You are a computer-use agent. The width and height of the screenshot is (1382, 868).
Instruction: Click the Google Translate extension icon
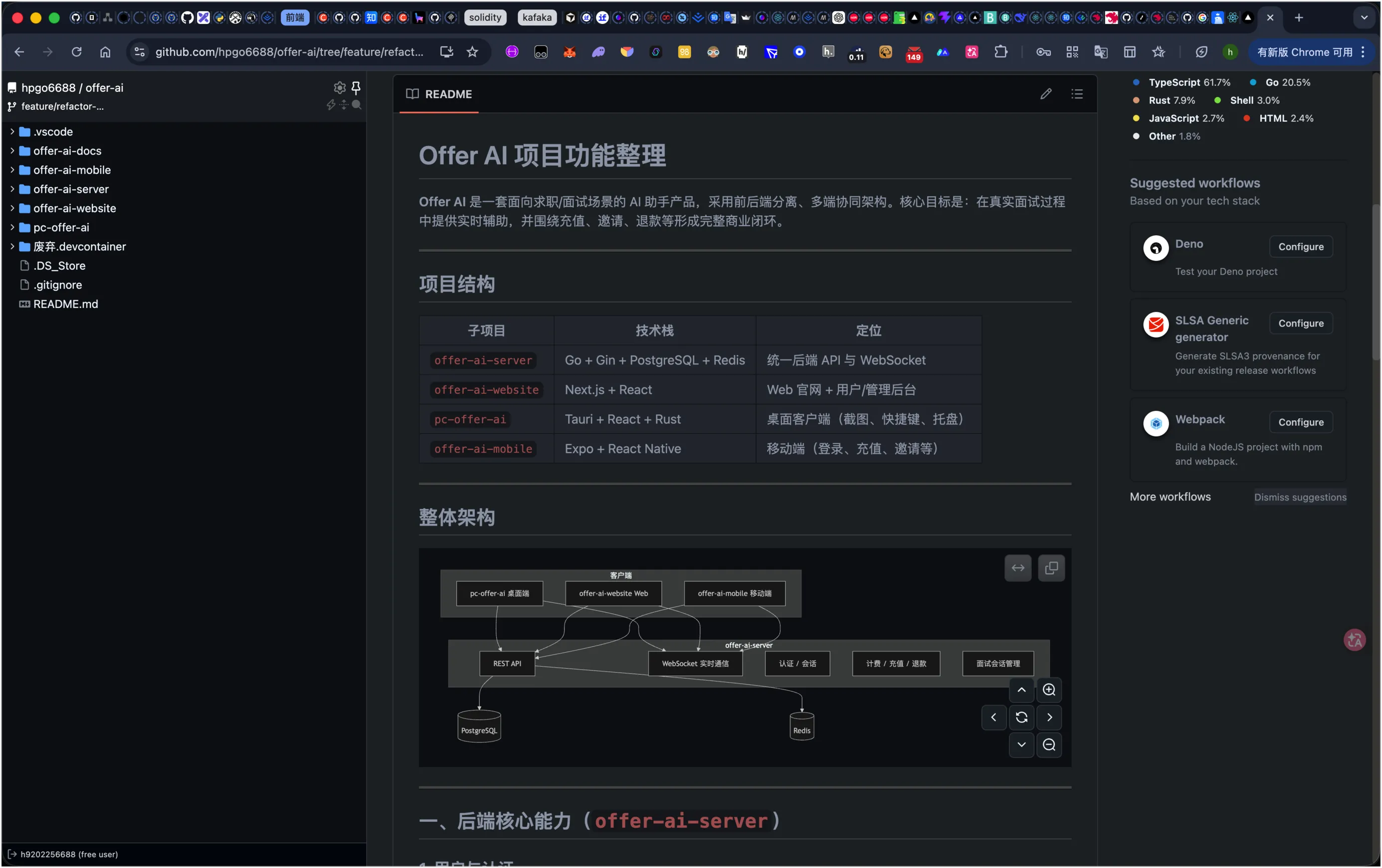point(1101,52)
